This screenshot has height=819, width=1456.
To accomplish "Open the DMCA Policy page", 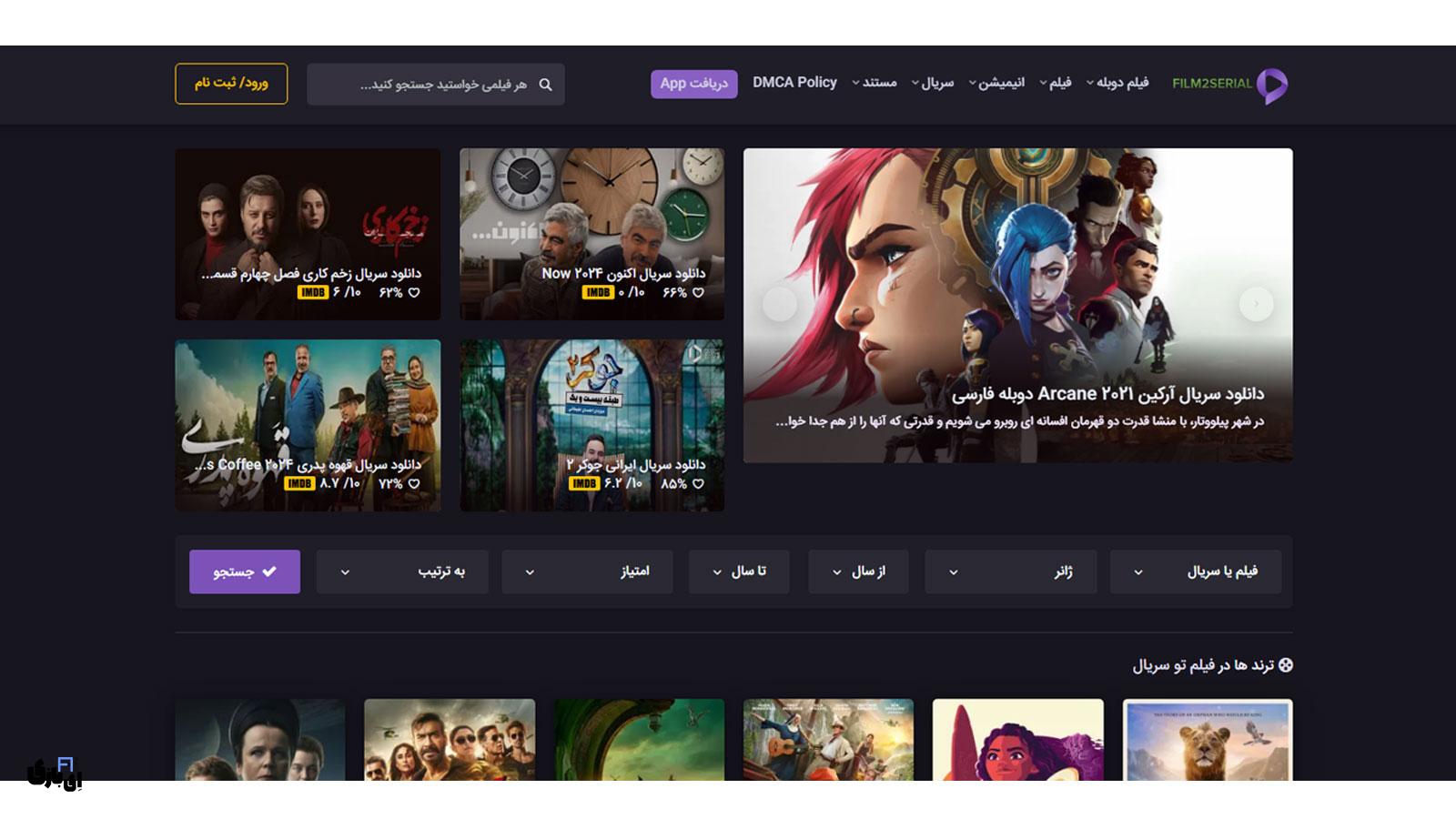I will click(x=794, y=83).
